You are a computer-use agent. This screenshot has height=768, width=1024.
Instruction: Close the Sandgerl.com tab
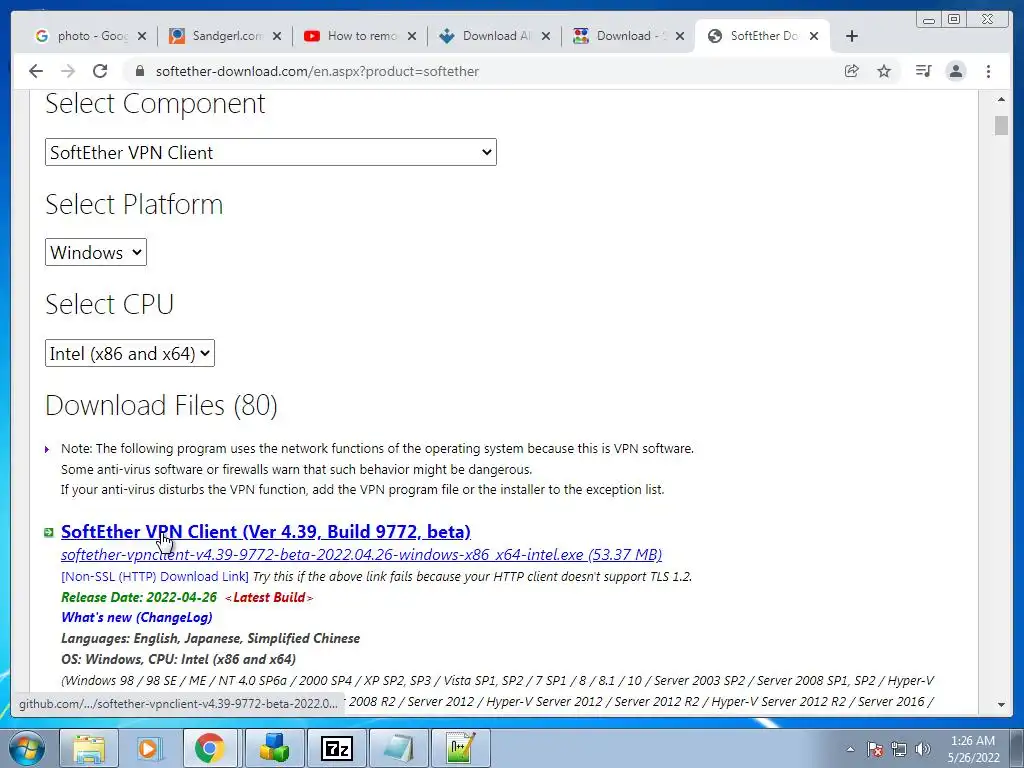(x=277, y=37)
